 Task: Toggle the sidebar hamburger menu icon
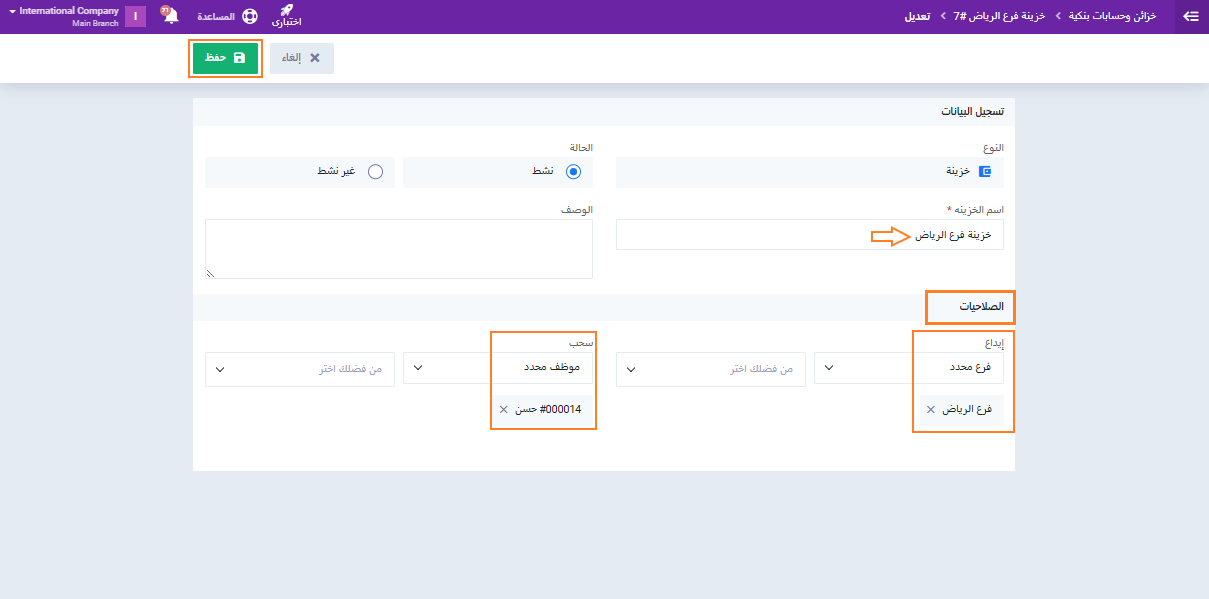tap(1190, 17)
